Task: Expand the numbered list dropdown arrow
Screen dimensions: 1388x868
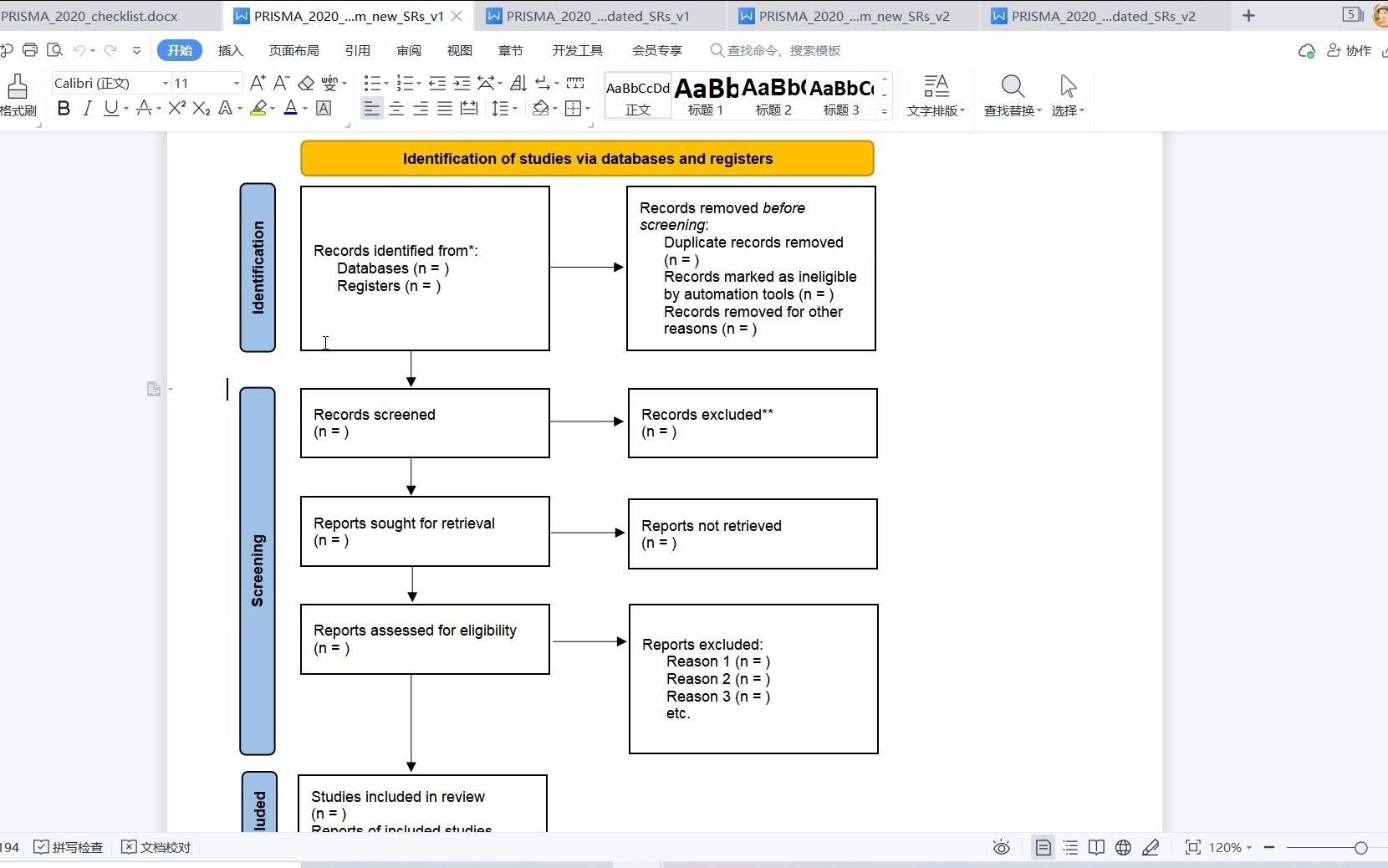Action: (x=419, y=84)
